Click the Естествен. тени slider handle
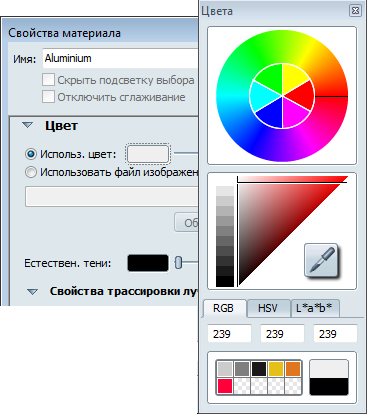This screenshot has width=367, height=414. tap(179, 263)
